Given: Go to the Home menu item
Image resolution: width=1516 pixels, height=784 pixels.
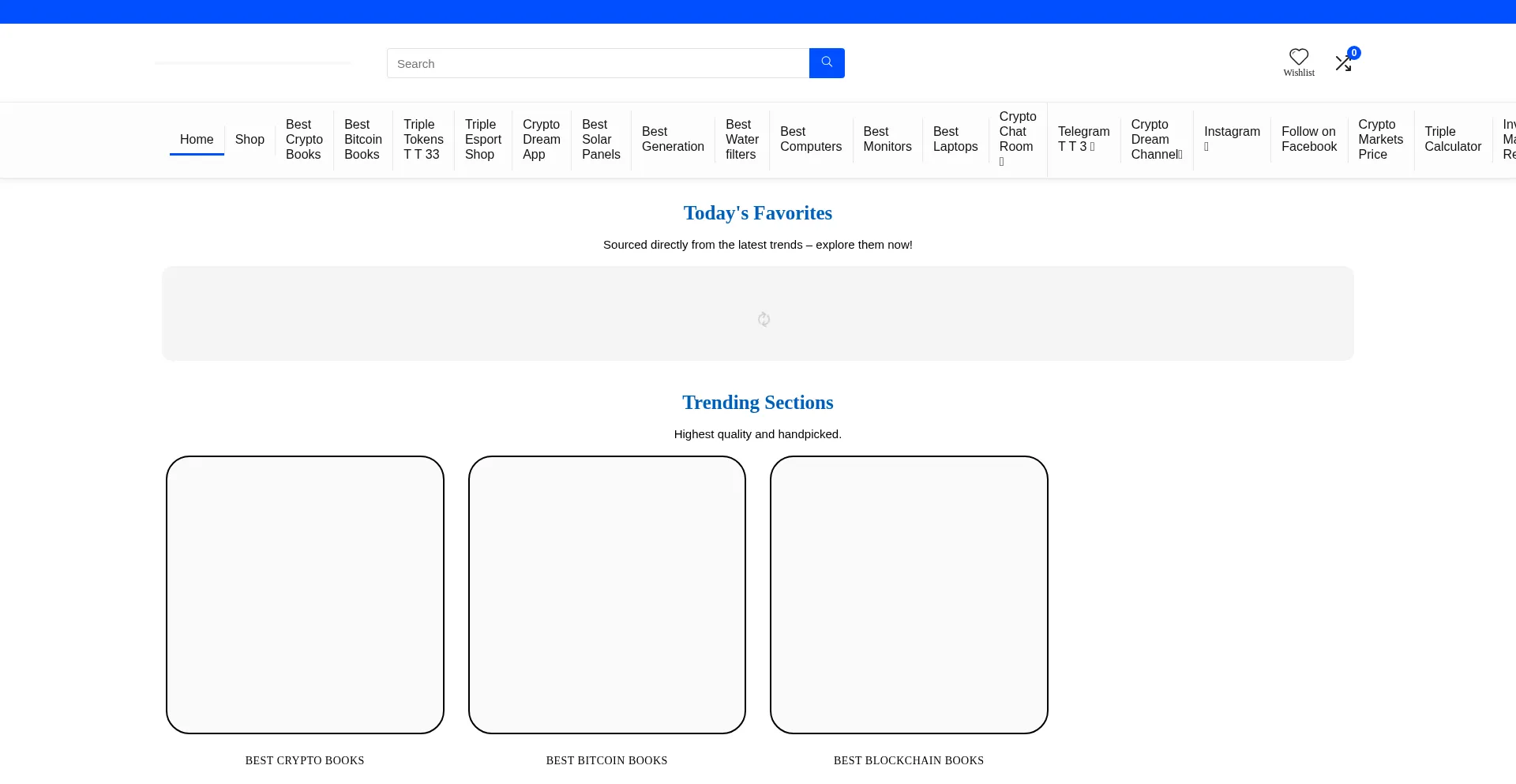Looking at the screenshot, I should click(197, 140).
